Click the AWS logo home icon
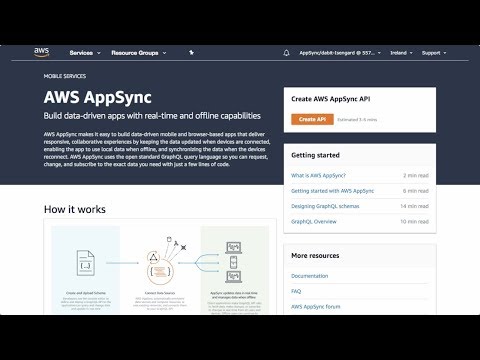This screenshot has height=360, width=480. (42, 52)
